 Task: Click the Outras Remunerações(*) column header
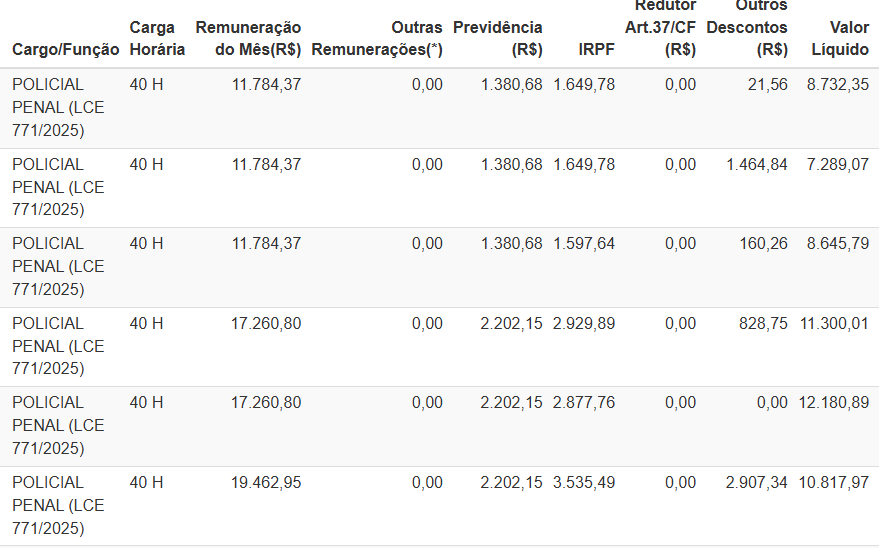click(377, 38)
